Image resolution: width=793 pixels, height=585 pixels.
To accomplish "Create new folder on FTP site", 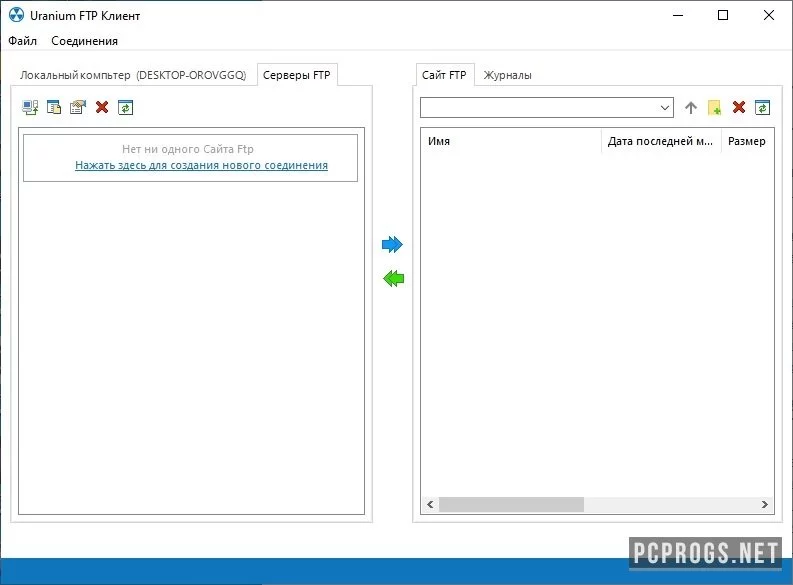I will click(714, 107).
